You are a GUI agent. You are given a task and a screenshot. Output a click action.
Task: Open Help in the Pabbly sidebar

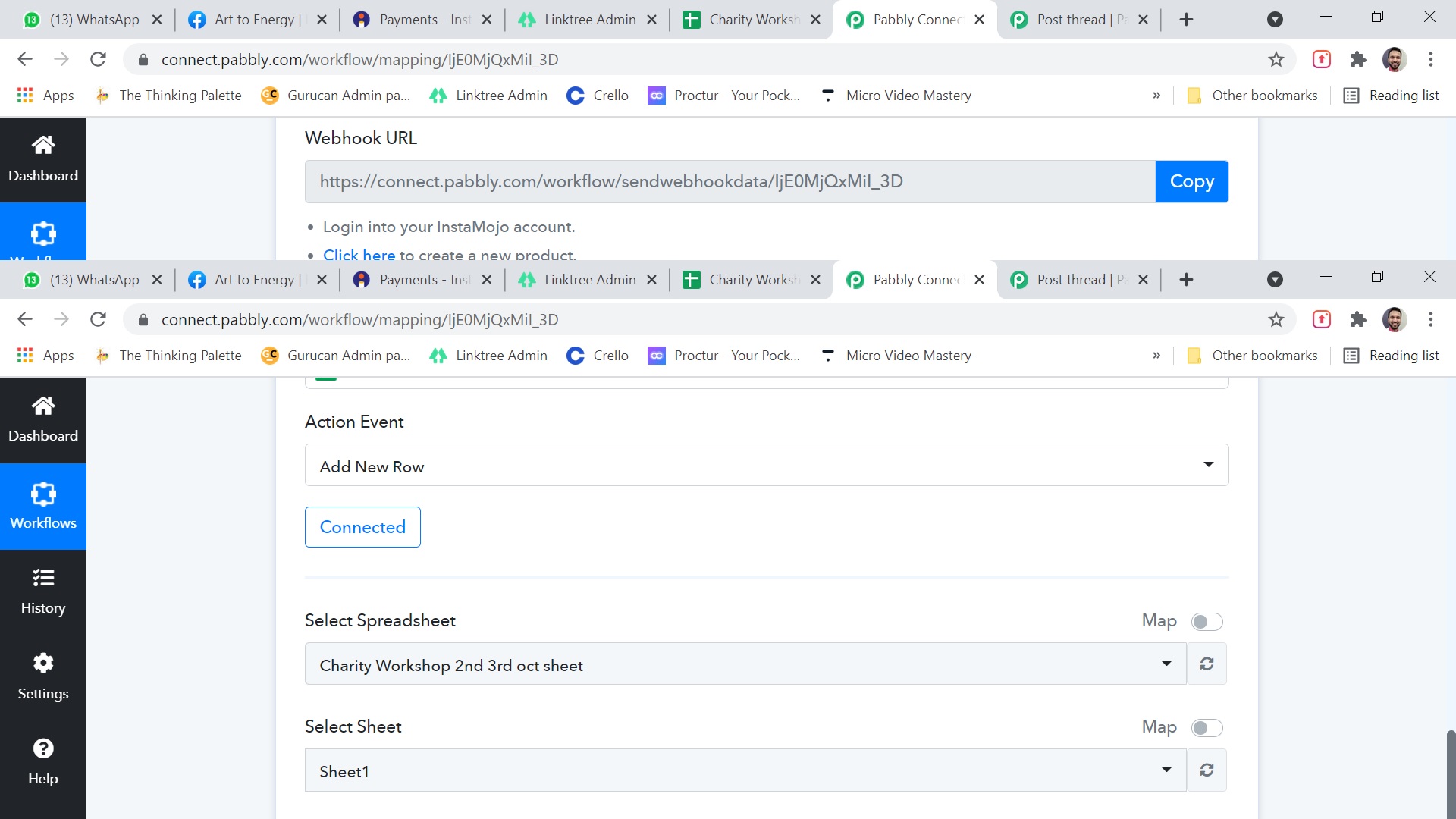[x=43, y=762]
